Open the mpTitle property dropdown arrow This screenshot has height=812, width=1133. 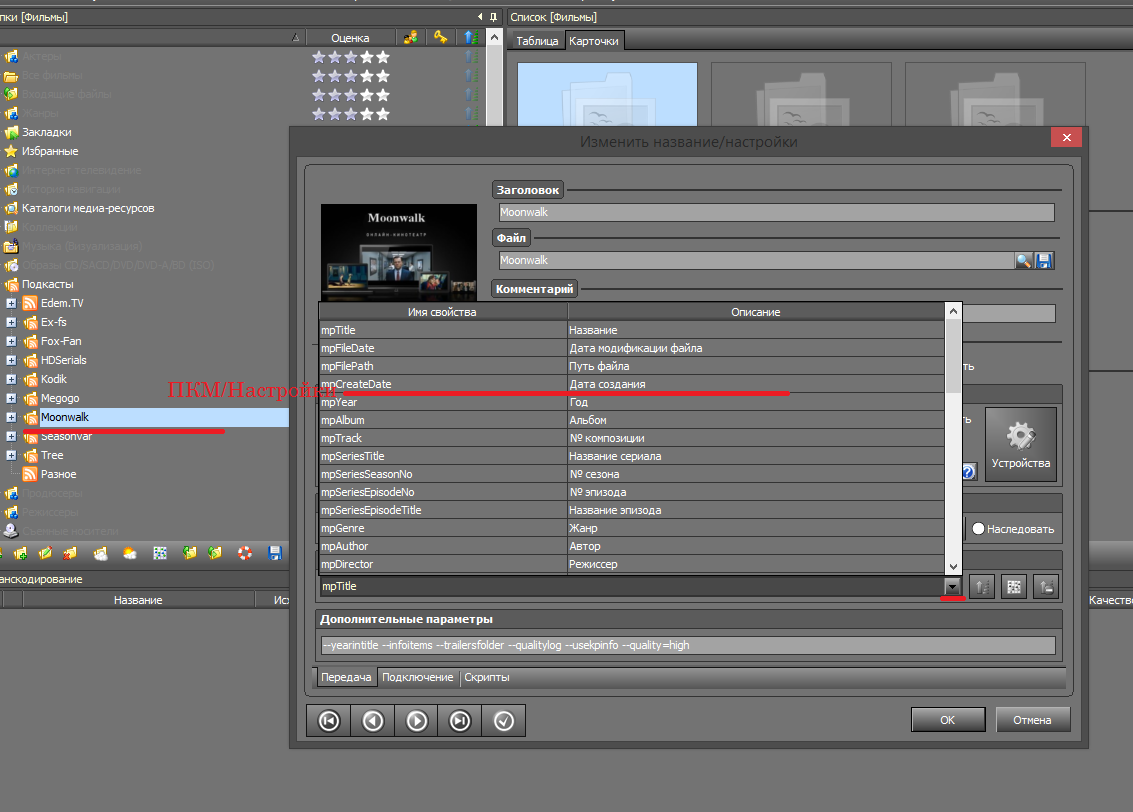952,587
